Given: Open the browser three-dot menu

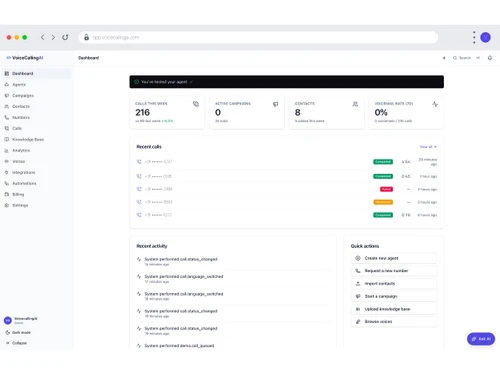Looking at the screenshot, I should (x=474, y=37).
